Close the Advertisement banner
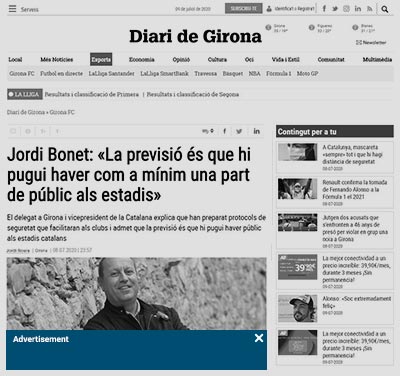Screen dimensions: 400x376 pyautogui.click(x=259, y=338)
